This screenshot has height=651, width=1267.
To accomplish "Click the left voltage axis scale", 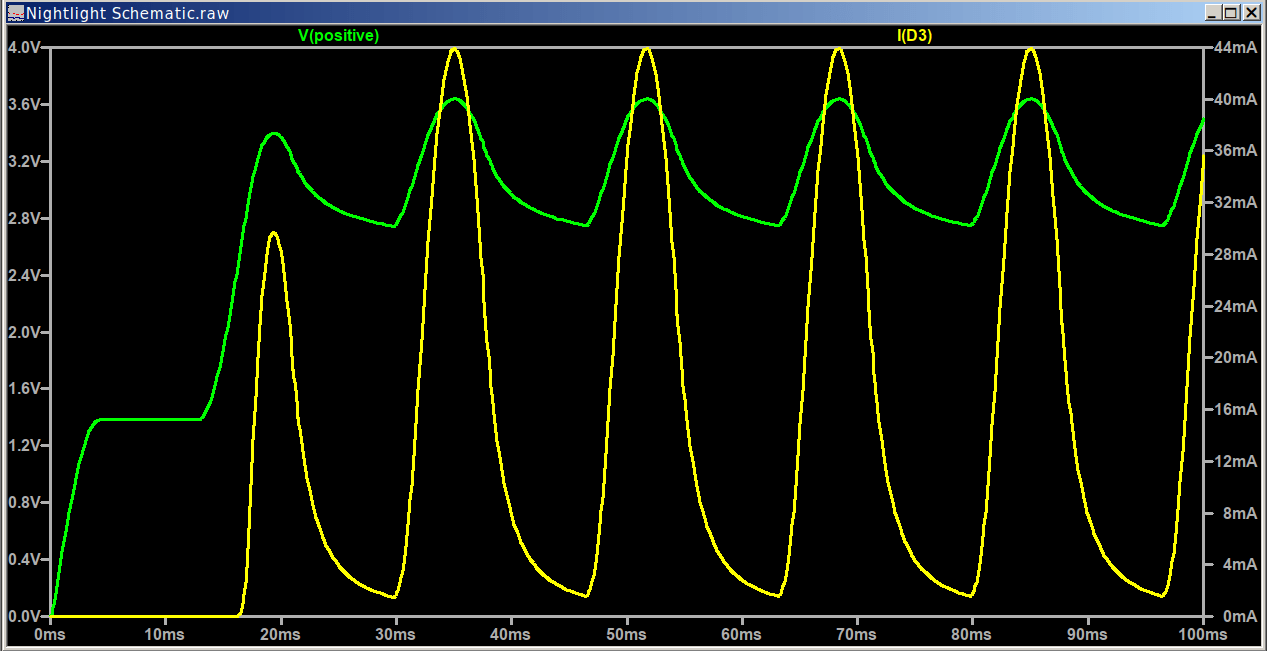I will click(x=26, y=330).
